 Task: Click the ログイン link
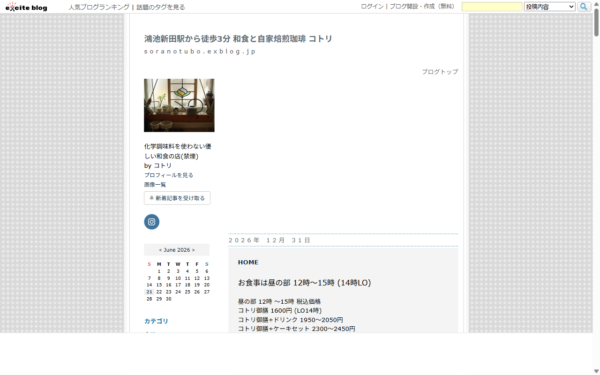(372, 7)
